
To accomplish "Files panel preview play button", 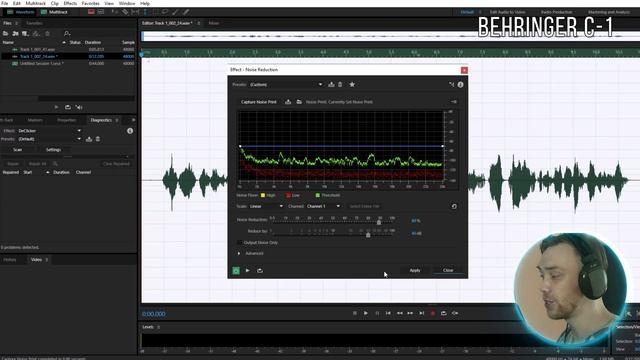I will coord(56,107).
